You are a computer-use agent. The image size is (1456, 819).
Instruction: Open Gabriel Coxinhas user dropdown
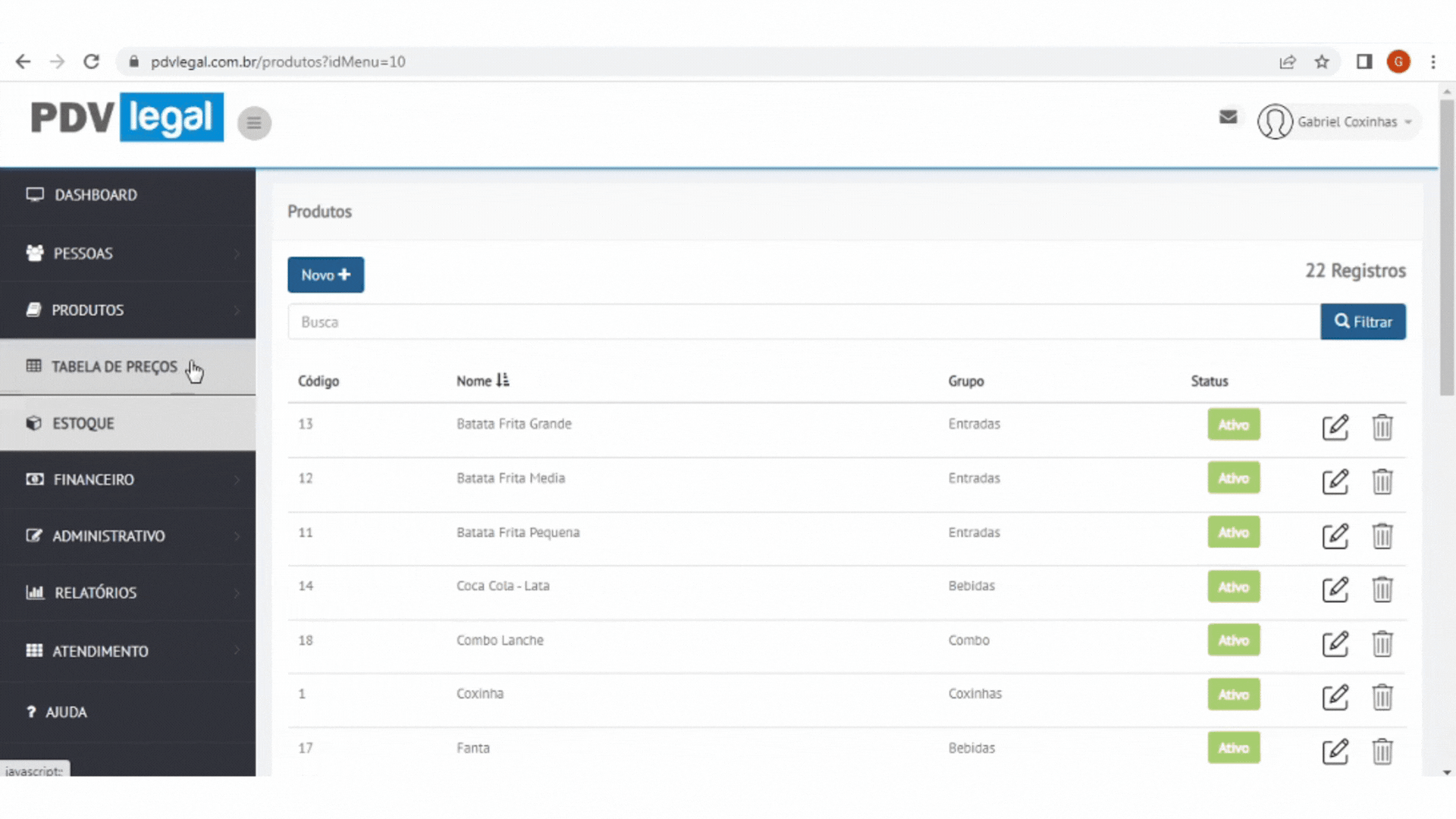tap(1338, 122)
